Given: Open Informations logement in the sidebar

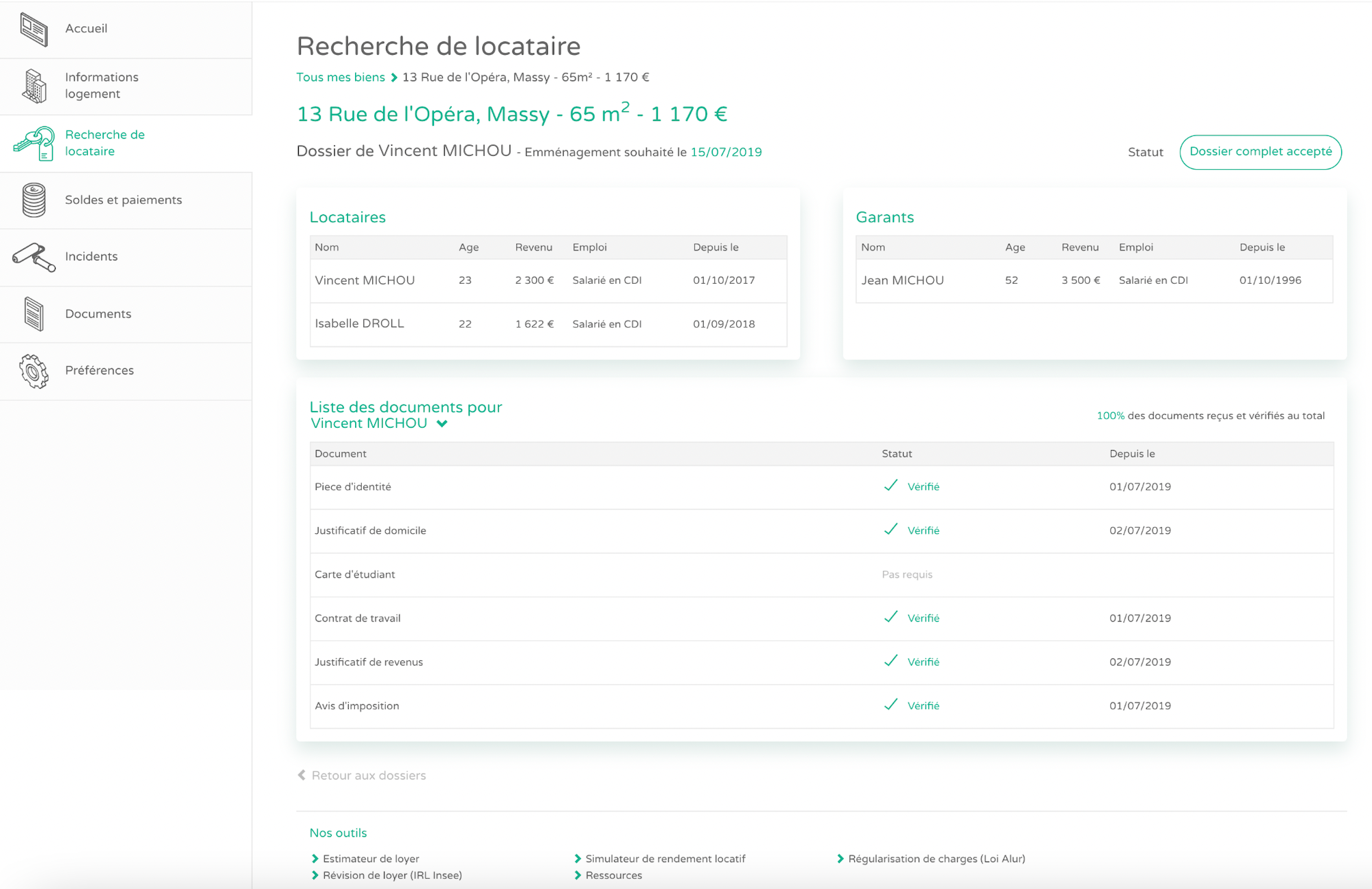Looking at the screenshot, I should [126, 86].
